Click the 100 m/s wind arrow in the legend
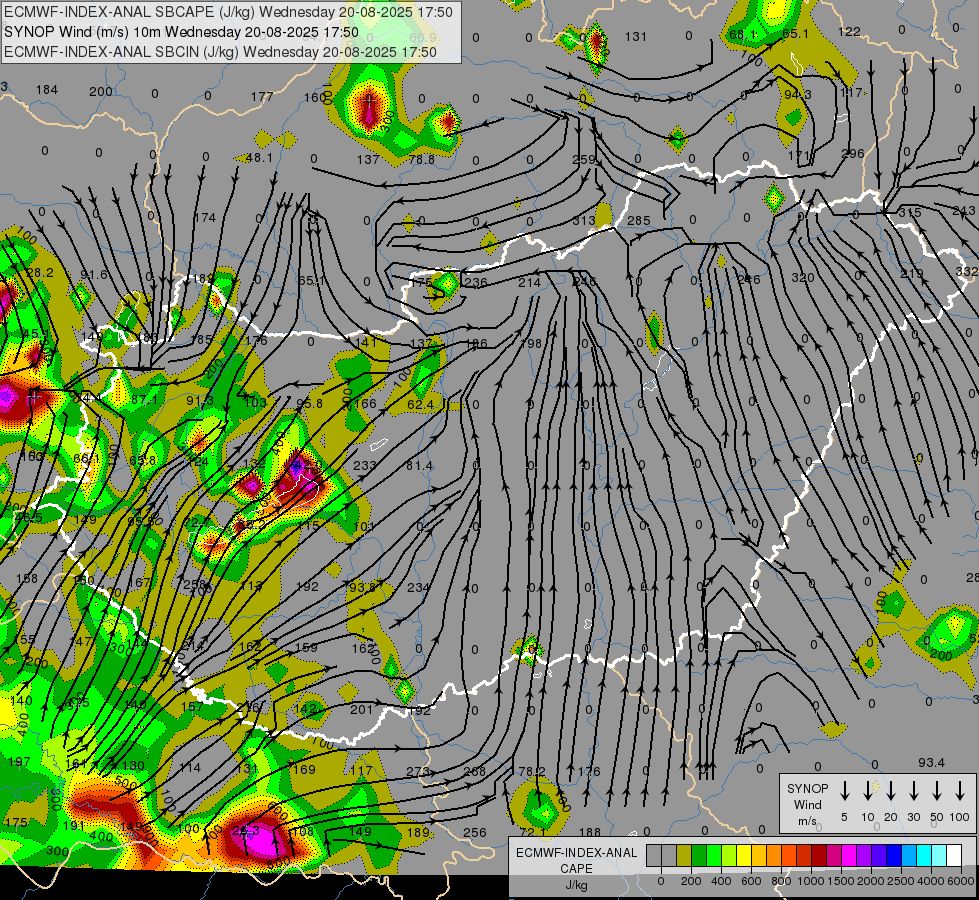 click(960, 790)
